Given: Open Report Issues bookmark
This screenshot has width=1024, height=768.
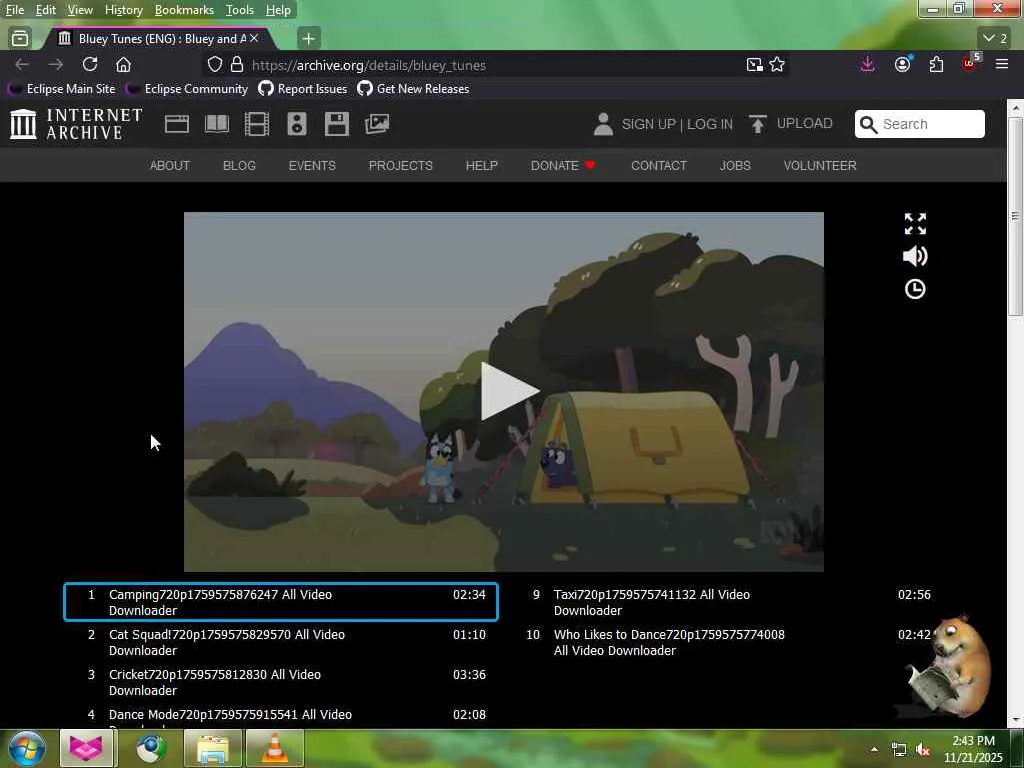Looking at the screenshot, I should point(303,89).
